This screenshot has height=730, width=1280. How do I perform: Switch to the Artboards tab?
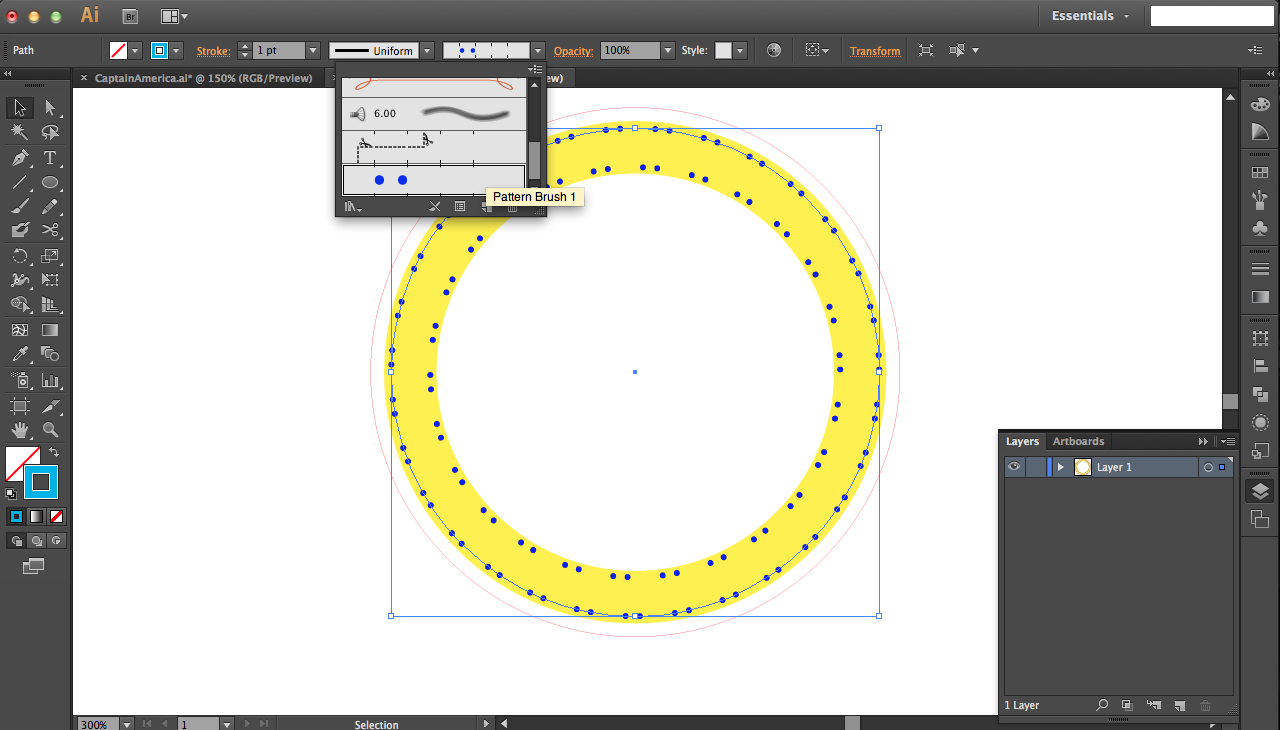(x=1078, y=441)
